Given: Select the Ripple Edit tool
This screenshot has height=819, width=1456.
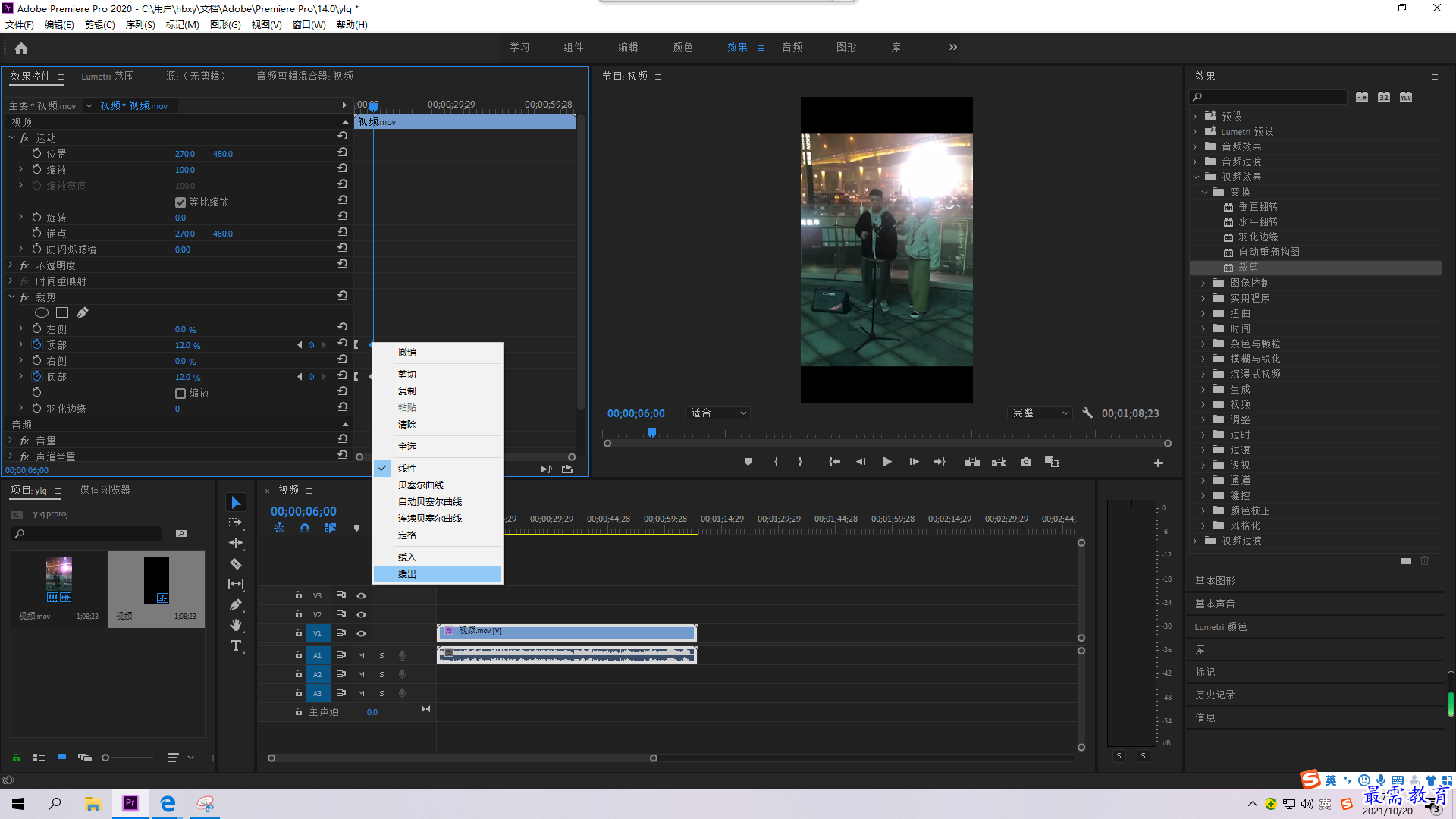Looking at the screenshot, I should [x=236, y=543].
